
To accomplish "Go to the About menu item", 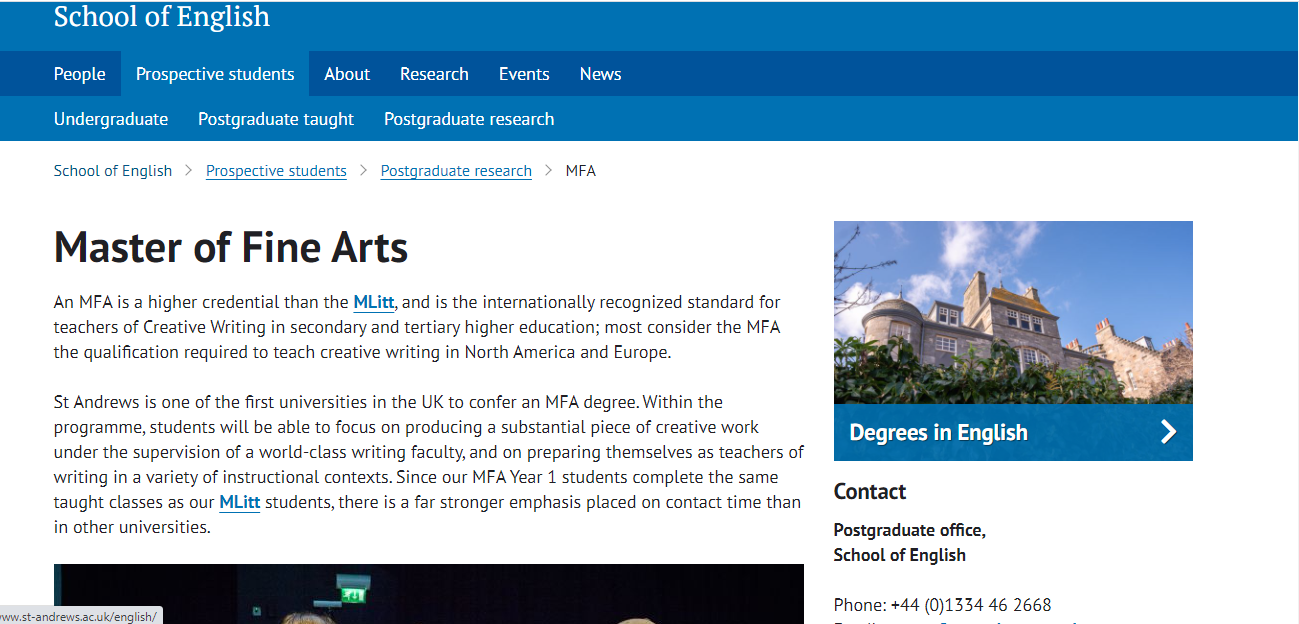I will pos(347,74).
